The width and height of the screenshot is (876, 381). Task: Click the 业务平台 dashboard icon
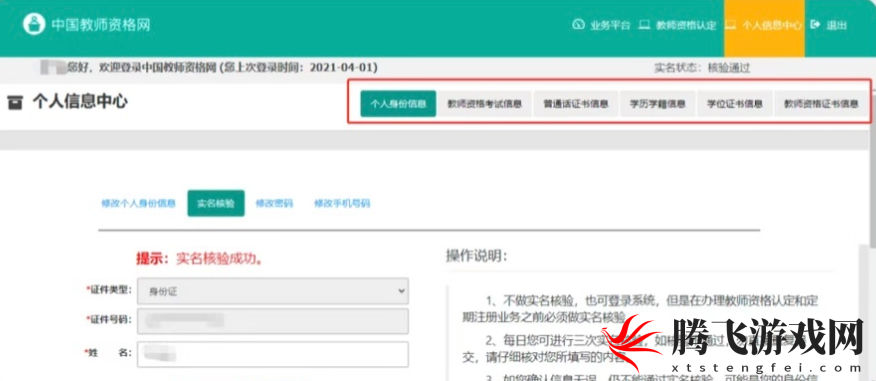point(578,25)
